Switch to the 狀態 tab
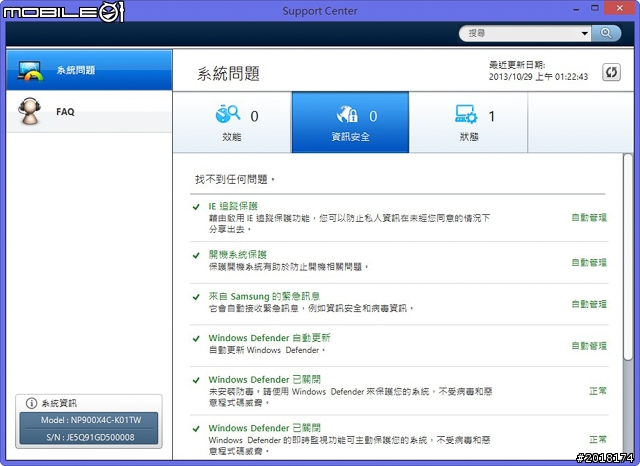Image resolution: width=640 pixels, height=466 pixels. (x=468, y=122)
